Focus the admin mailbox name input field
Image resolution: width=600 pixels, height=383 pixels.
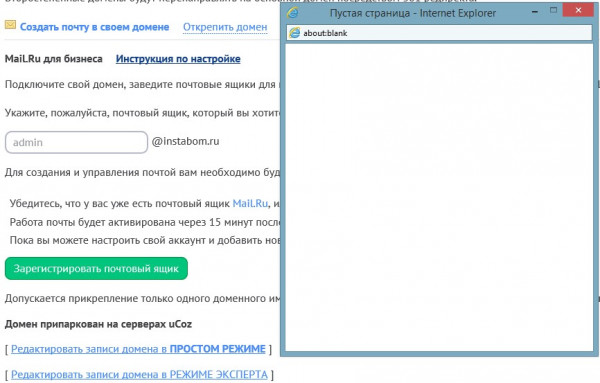point(77,142)
